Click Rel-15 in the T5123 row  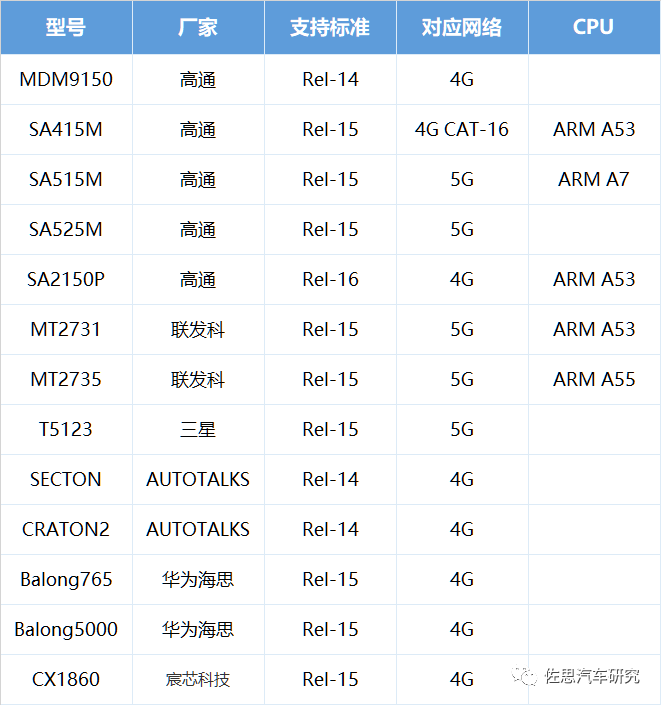(330, 429)
